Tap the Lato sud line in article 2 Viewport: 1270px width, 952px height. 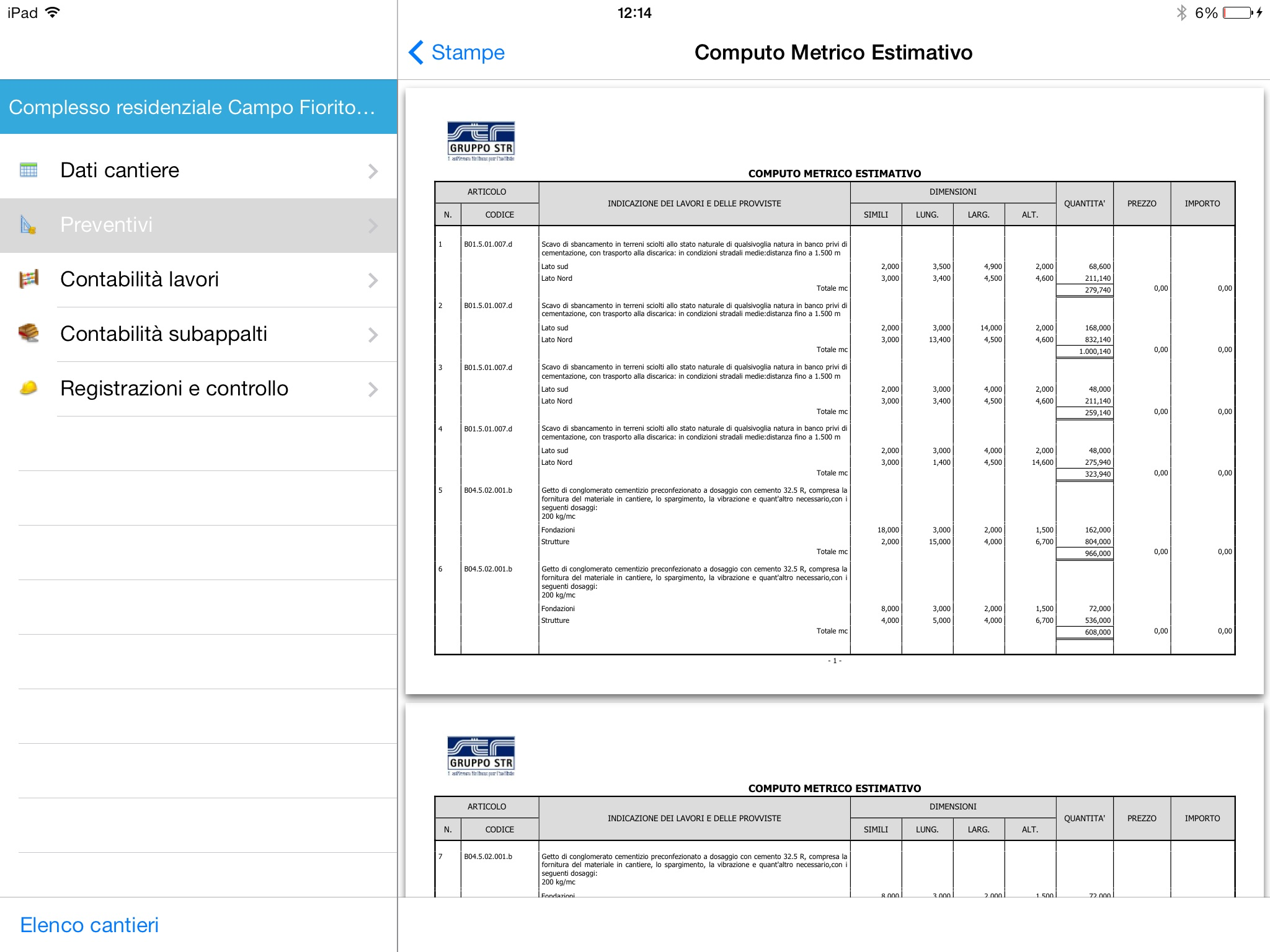click(554, 328)
